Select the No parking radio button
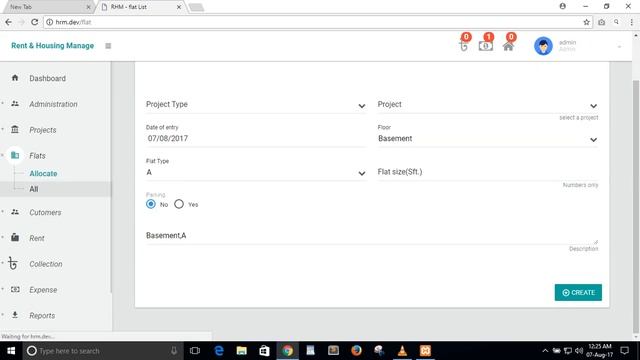Viewport: 640px width, 360px height. (151, 204)
